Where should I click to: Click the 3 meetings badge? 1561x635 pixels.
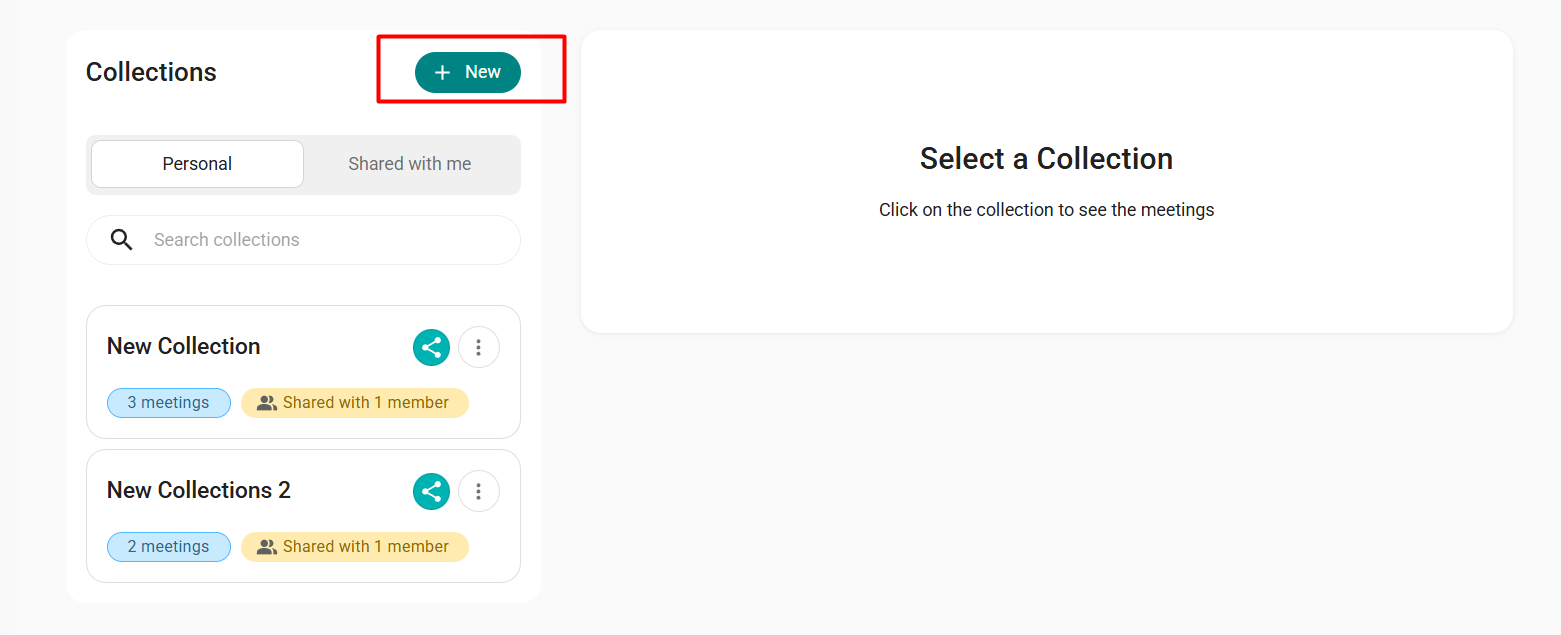169,403
